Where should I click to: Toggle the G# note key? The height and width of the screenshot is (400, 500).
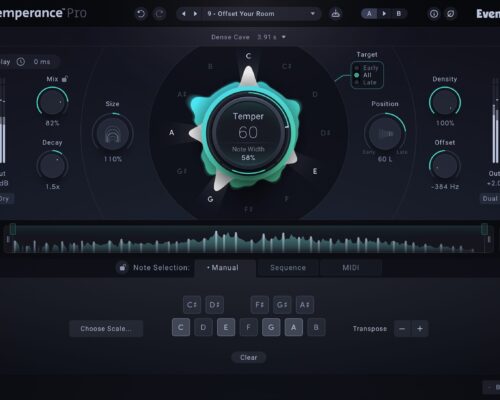(x=282, y=305)
